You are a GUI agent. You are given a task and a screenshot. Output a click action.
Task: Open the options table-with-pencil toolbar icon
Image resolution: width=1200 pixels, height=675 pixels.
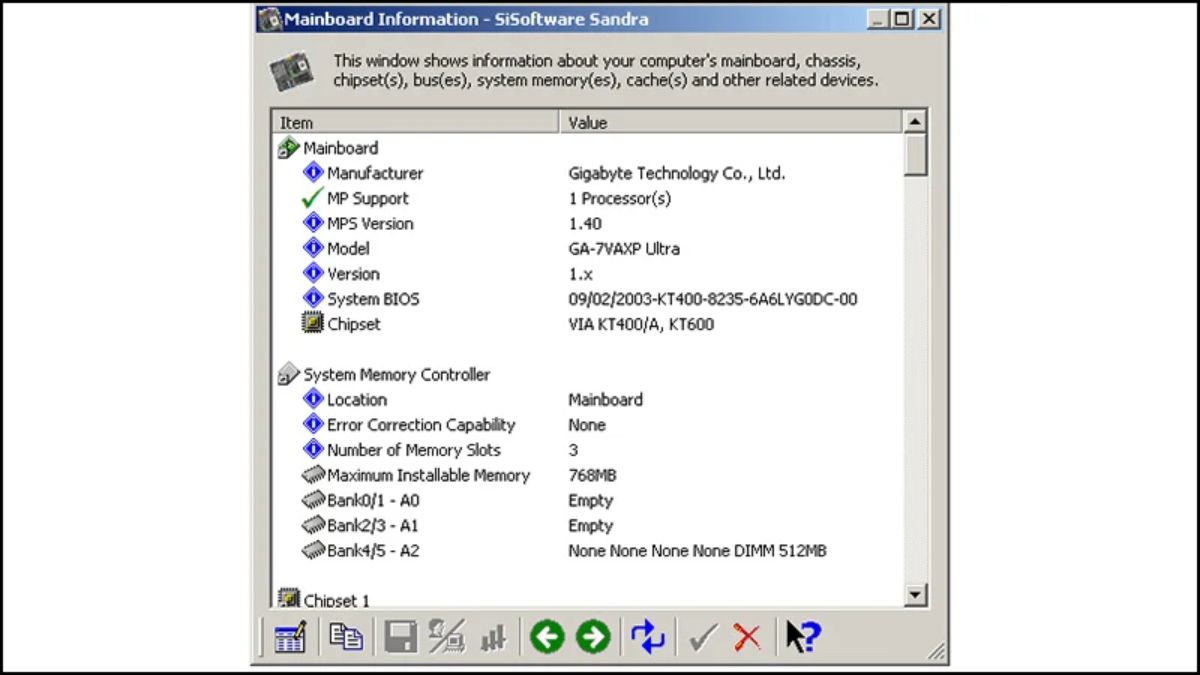click(x=290, y=637)
